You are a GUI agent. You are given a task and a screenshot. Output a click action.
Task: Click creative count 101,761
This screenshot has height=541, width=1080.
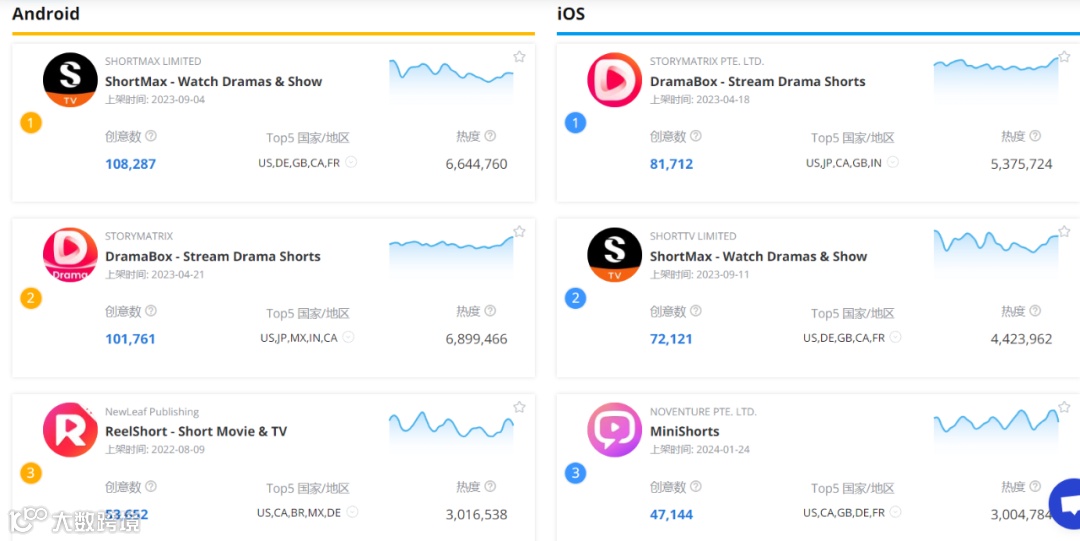[x=130, y=339]
